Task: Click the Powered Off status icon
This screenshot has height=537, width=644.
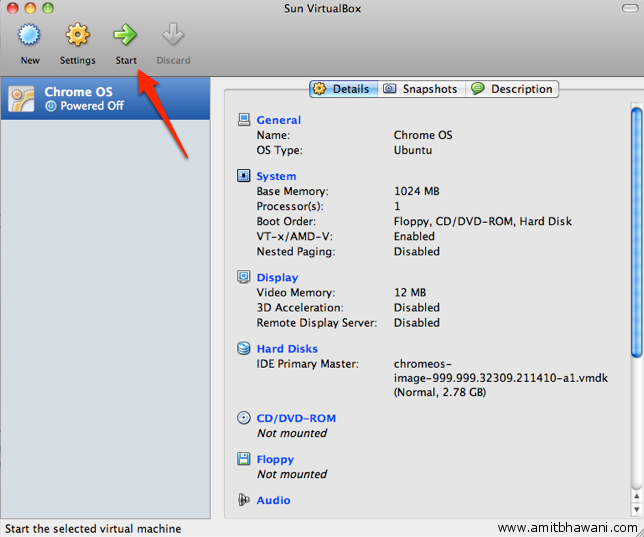Action: pos(51,106)
